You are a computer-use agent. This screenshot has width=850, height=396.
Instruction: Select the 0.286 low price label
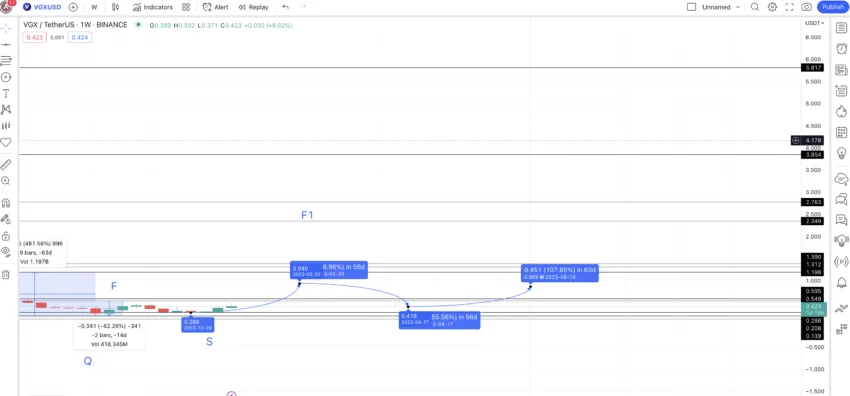coord(198,324)
